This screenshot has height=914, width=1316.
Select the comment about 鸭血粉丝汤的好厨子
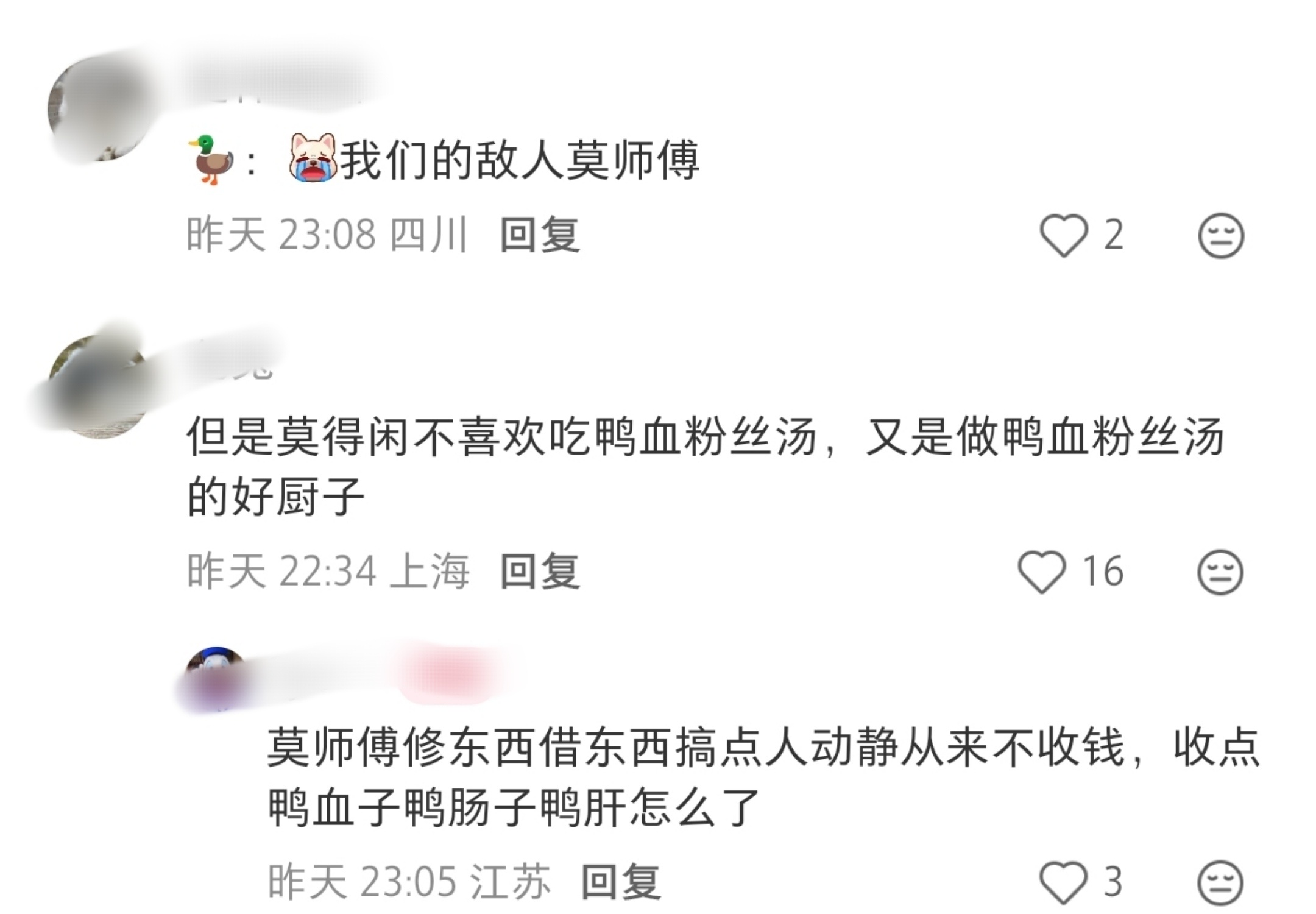[x=706, y=467]
